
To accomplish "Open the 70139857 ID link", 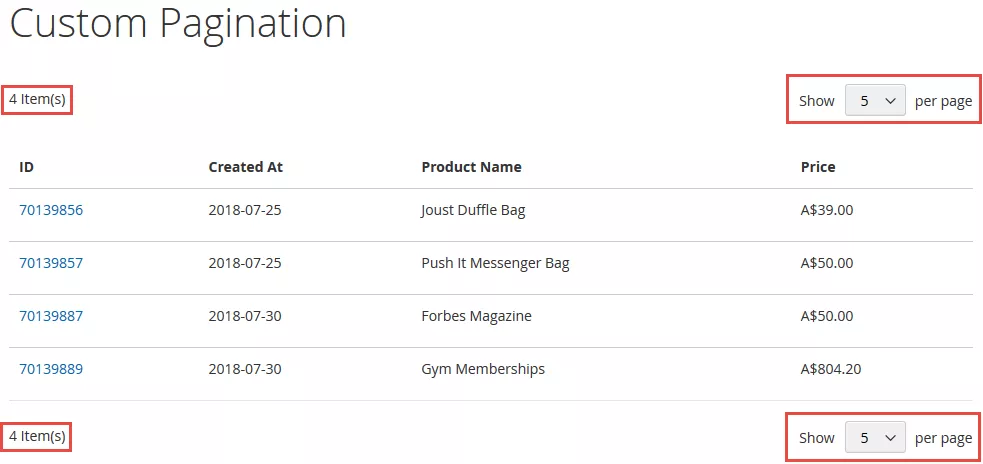I will pos(51,263).
